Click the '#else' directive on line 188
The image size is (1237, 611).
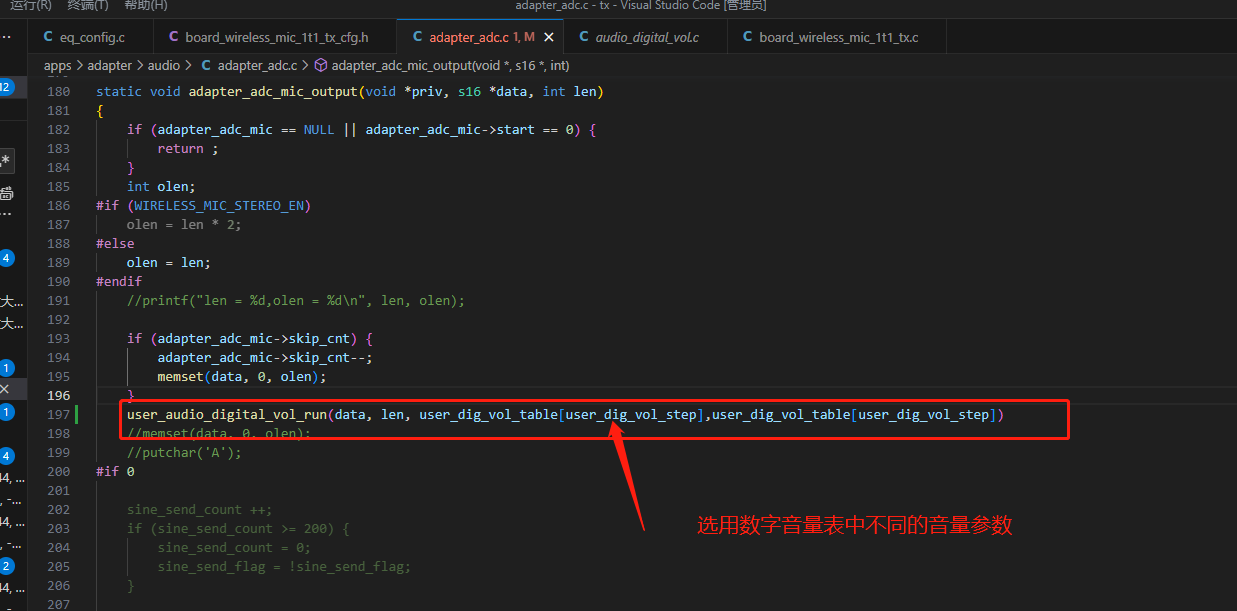coord(115,243)
